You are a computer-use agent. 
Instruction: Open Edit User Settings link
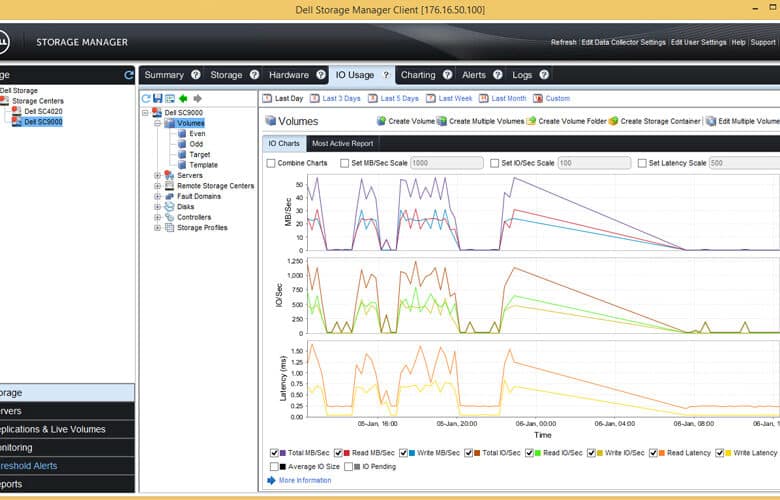pos(698,42)
